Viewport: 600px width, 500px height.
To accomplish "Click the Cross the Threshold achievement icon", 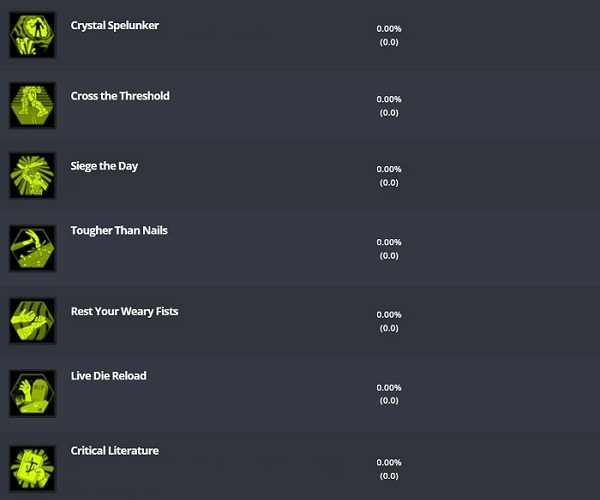I will pos(33,105).
